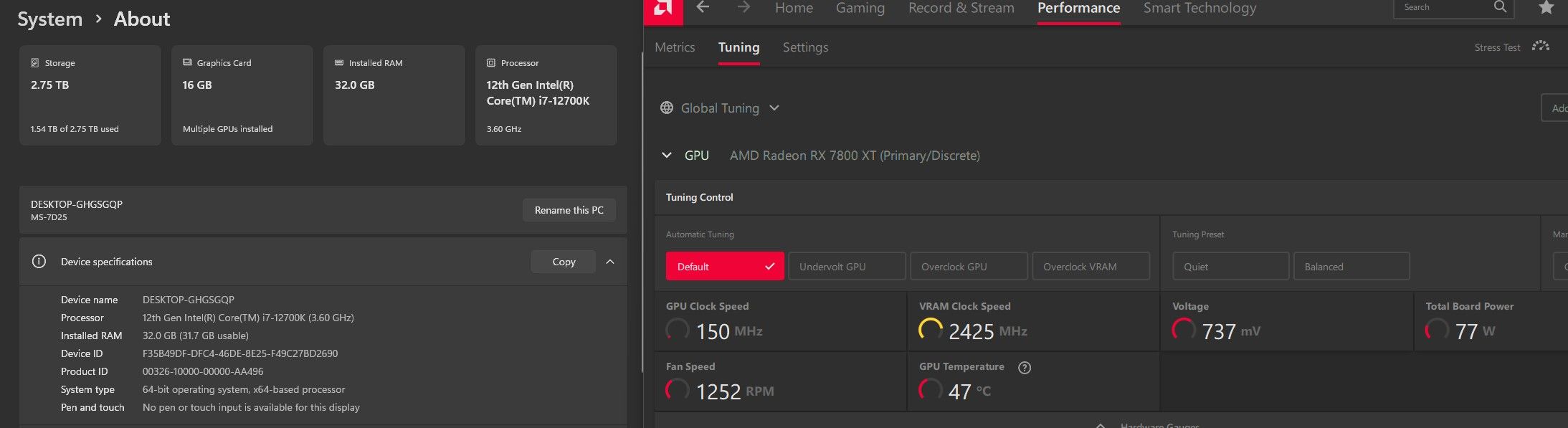Viewport: 1568px width, 428px height.
Task: Collapse the Device specifications chevron
Action: point(610,262)
